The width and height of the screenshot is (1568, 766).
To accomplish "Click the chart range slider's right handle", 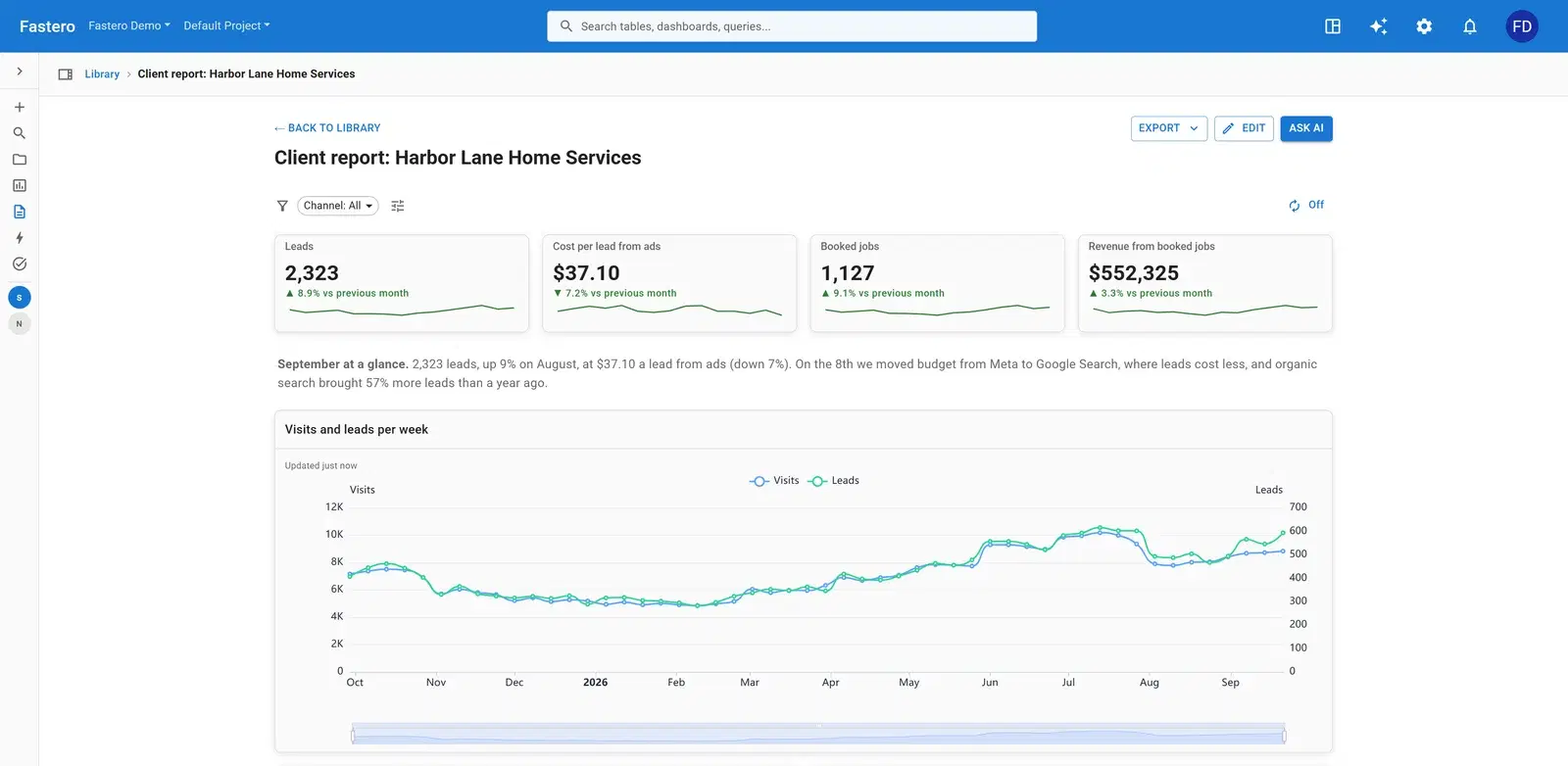I will click(x=1284, y=735).
